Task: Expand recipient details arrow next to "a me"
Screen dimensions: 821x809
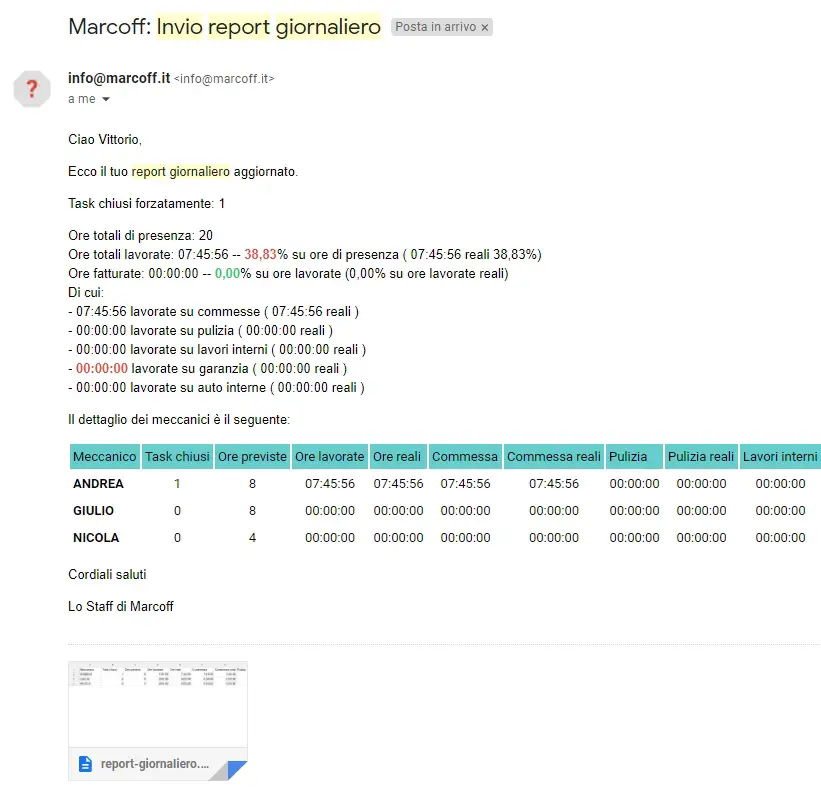Action: [x=106, y=100]
